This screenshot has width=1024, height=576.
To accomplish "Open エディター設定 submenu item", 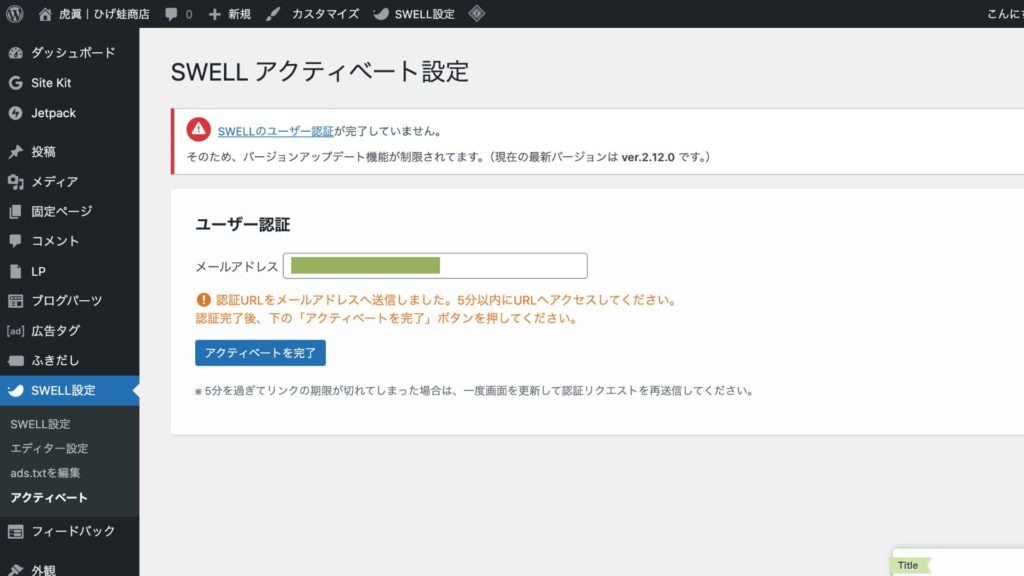I will [49, 448].
